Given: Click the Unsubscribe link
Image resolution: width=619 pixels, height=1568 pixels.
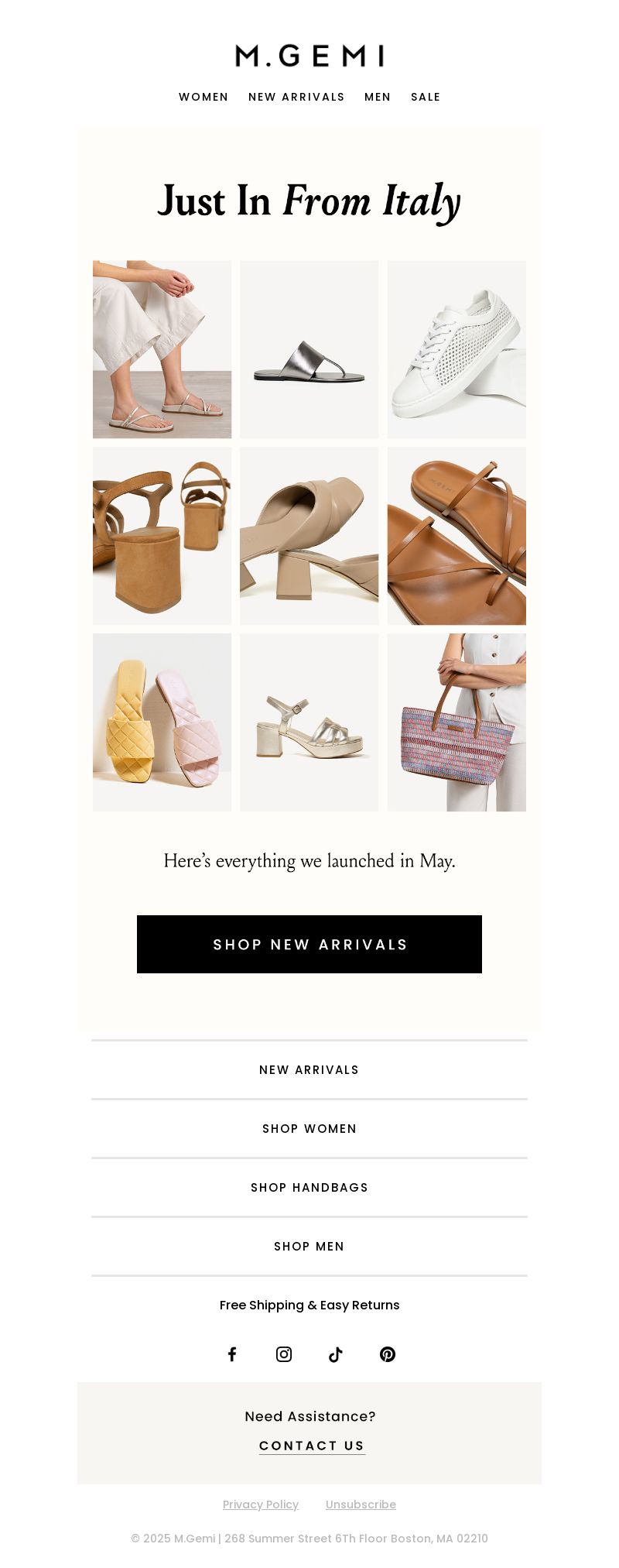Looking at the screenshot, I should tap(361, 1505).
